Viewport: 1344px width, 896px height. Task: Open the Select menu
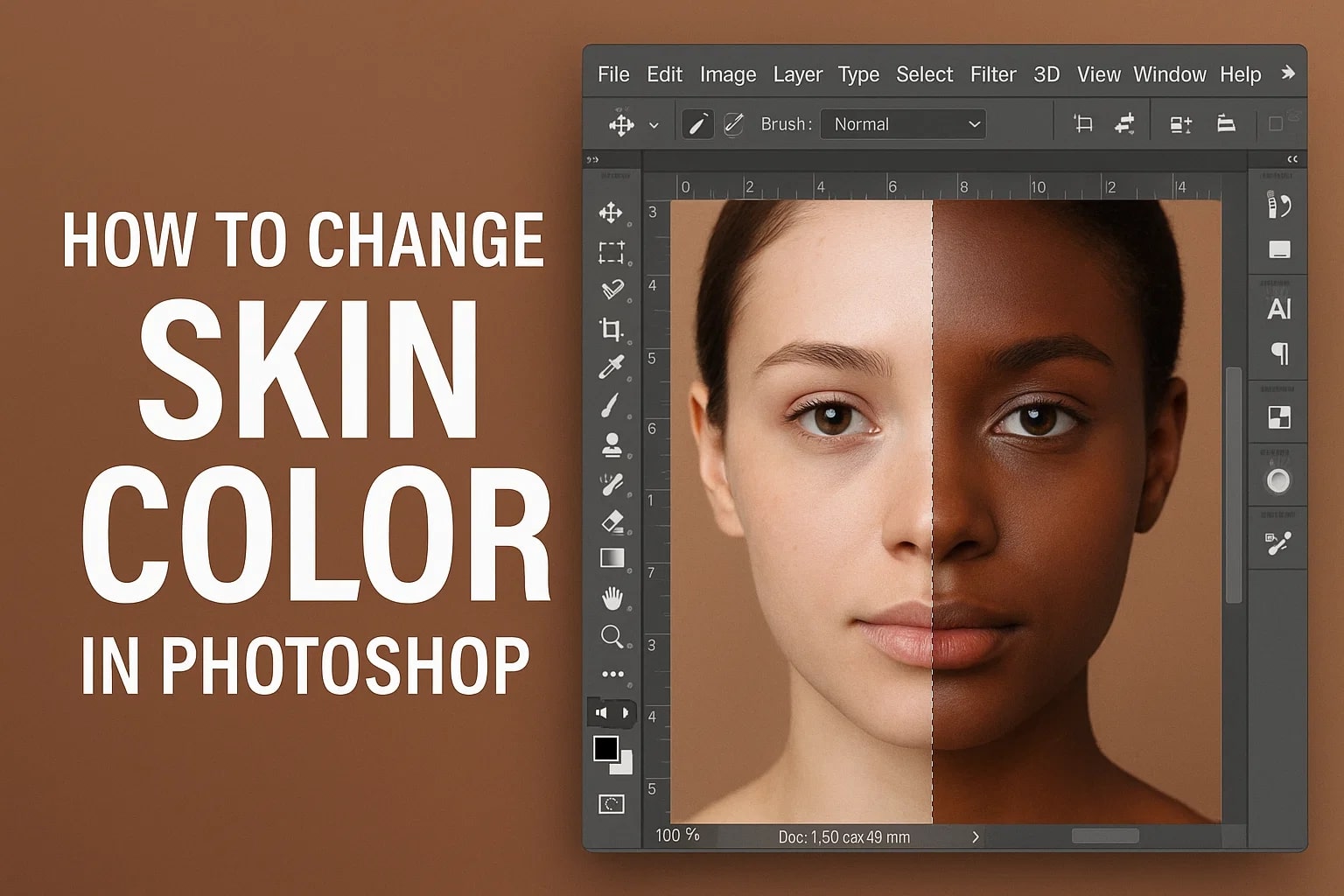tap(924, 74)
